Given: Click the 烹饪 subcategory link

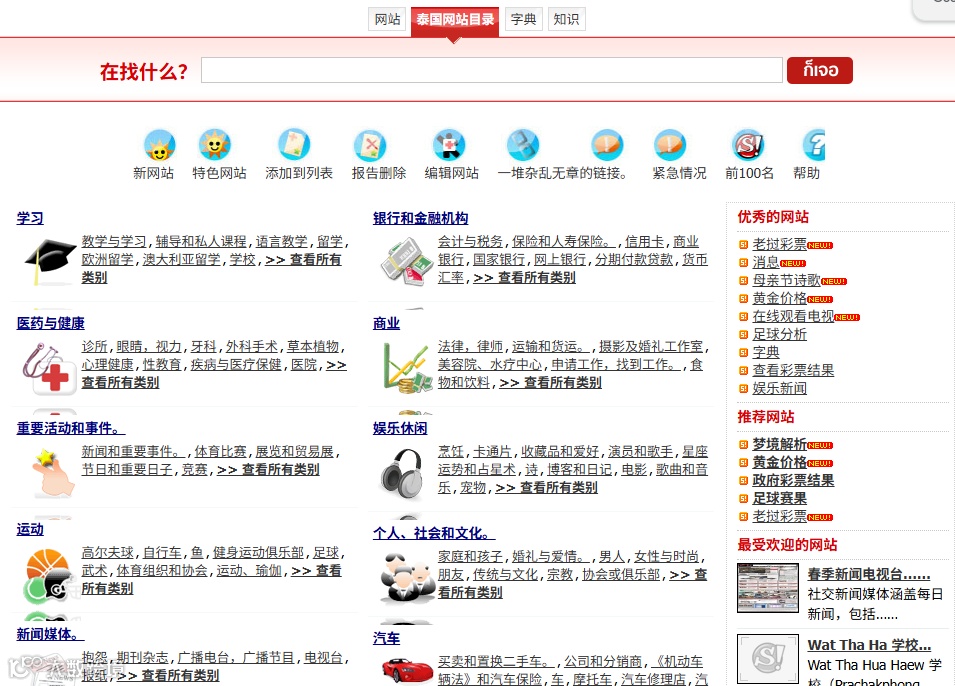Looking at the screenshot, I should [451, 451].
